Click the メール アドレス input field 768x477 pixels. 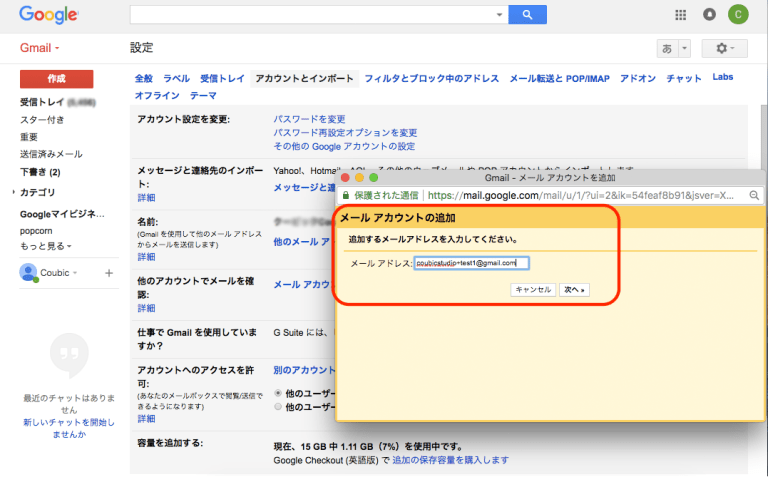pos(472,263)
